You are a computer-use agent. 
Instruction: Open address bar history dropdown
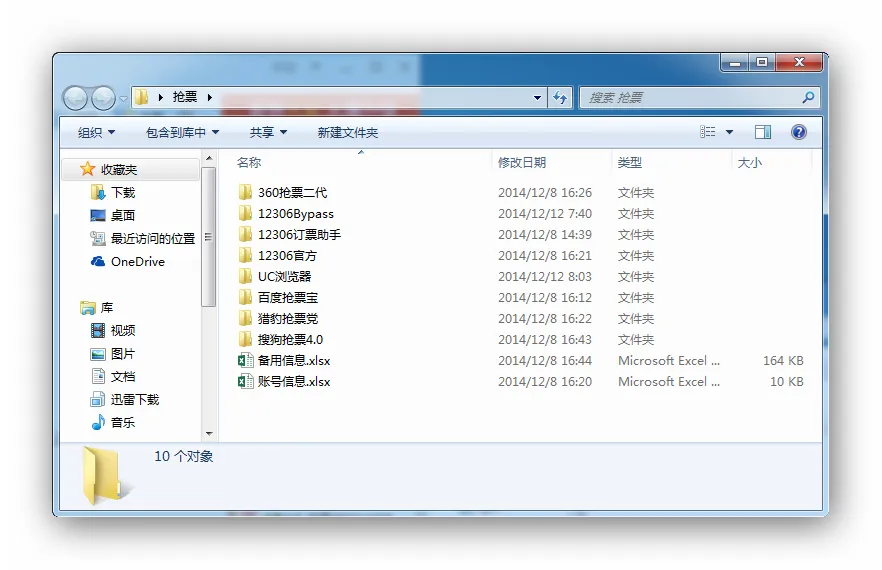[x=537, y=98]
